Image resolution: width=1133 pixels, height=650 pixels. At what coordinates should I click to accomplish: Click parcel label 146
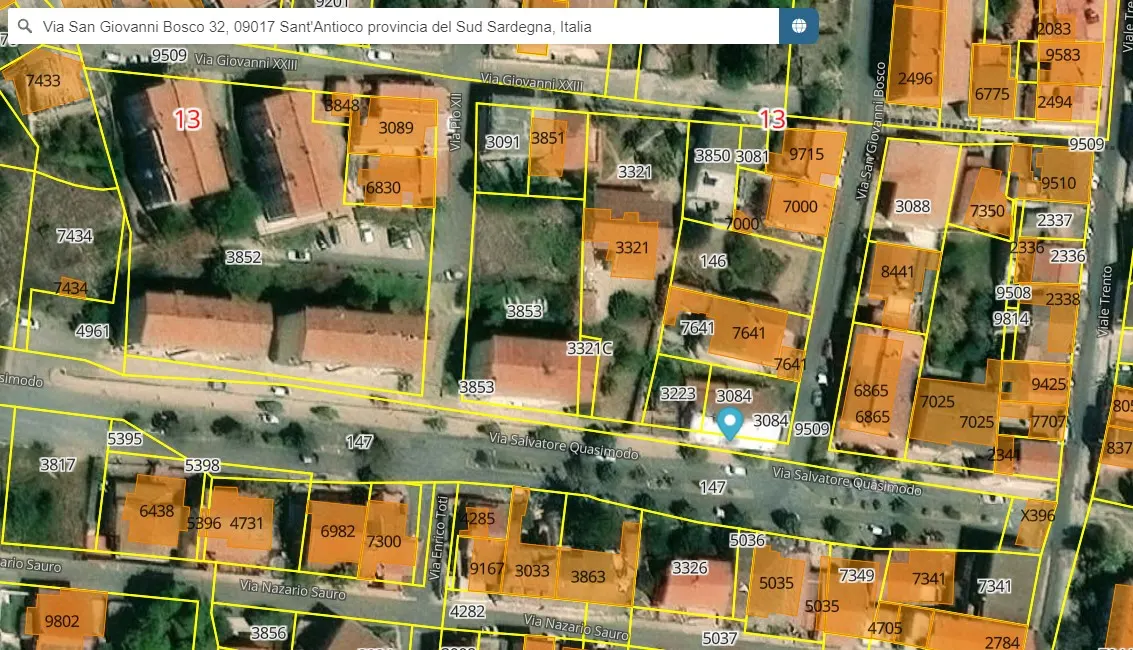tap(712, 261)
